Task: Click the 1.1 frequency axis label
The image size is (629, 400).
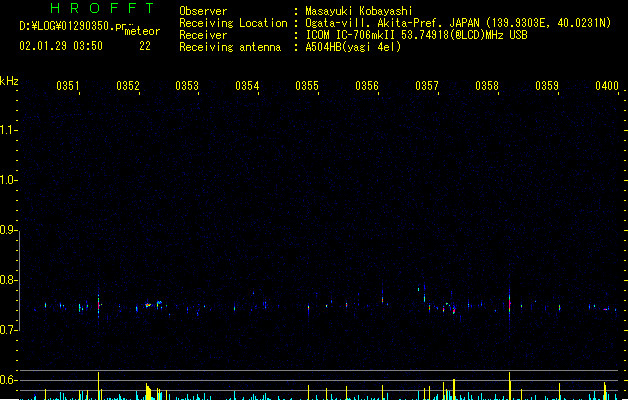Action: tap(8, 130)
